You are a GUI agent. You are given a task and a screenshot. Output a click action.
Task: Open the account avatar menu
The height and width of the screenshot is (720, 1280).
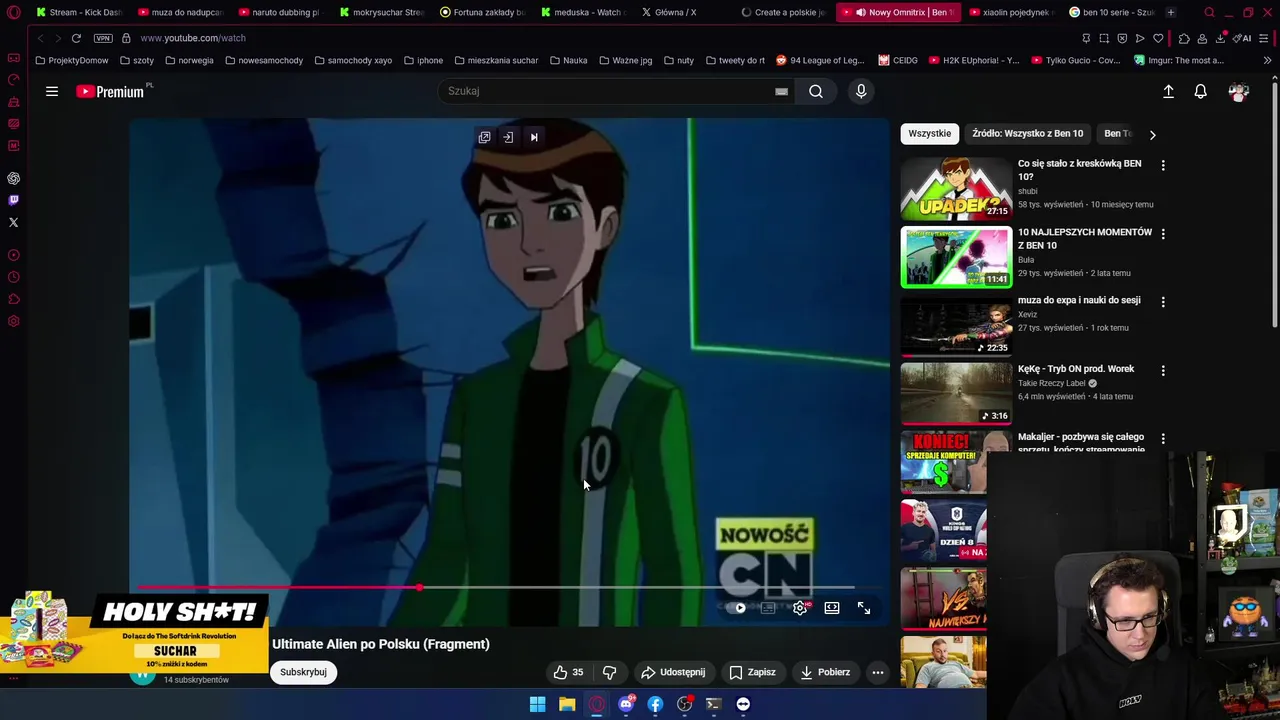(1239, 91)
